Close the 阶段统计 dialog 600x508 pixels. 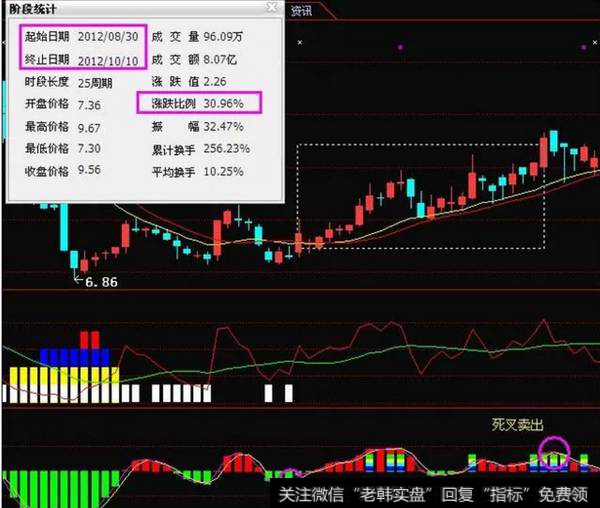click(272, 7)
